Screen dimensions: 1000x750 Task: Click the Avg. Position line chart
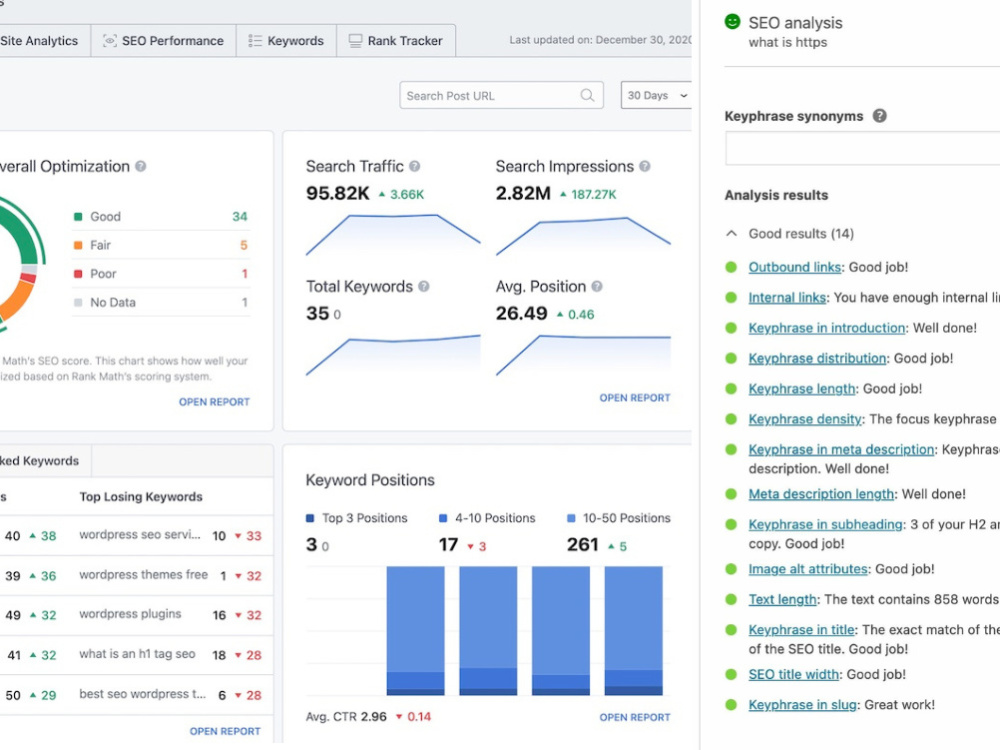pyautogui.click(x=583, y=355)
